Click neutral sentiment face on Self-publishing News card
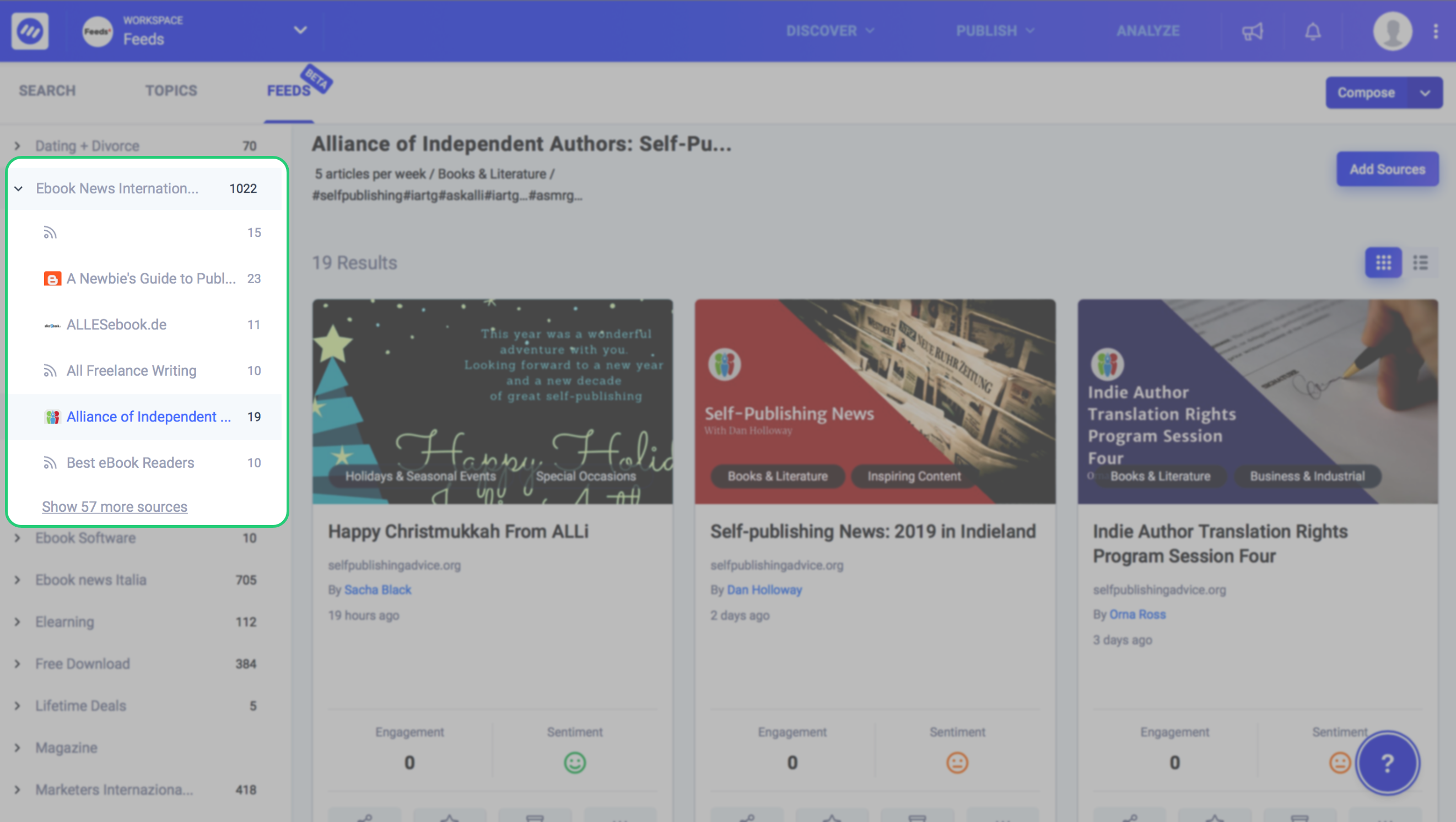 [957, 762]
